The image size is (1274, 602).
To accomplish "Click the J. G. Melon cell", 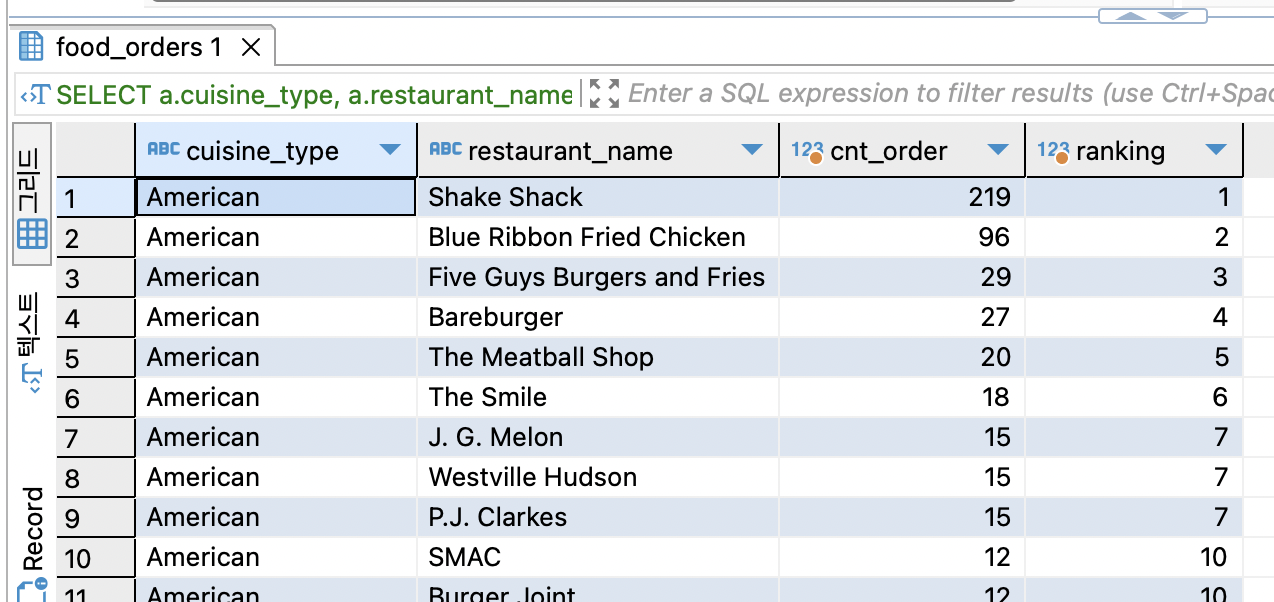I will point(598,437).
